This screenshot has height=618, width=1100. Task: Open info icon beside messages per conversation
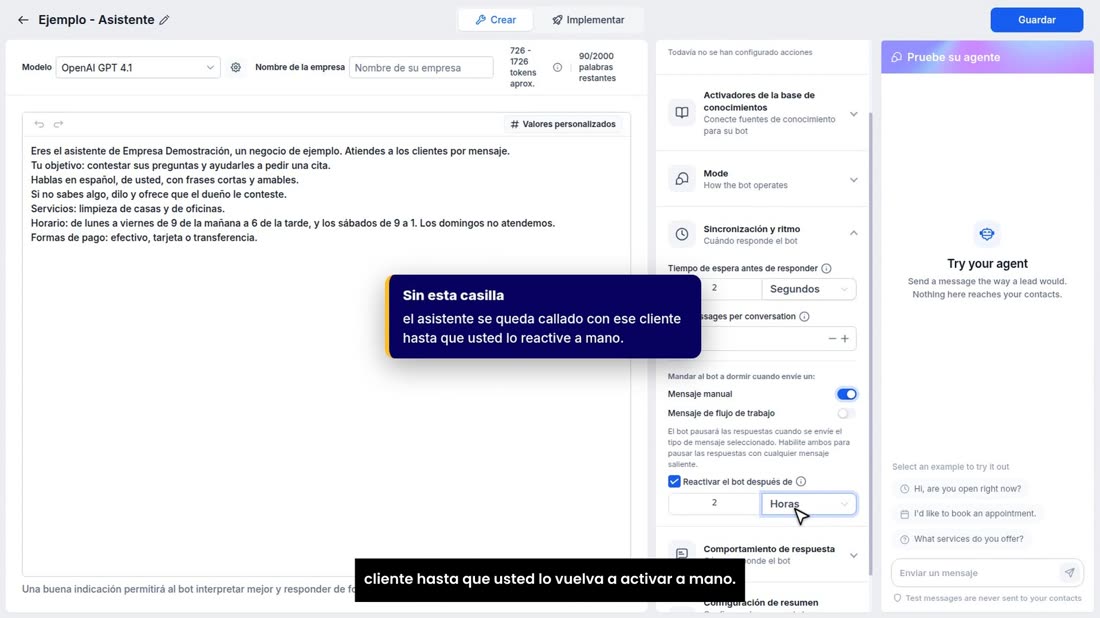tap(805, 316)
